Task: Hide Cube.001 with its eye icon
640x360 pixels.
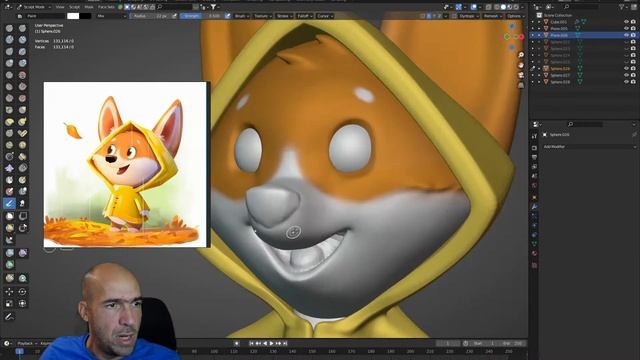Action: [x=626, y=22]
